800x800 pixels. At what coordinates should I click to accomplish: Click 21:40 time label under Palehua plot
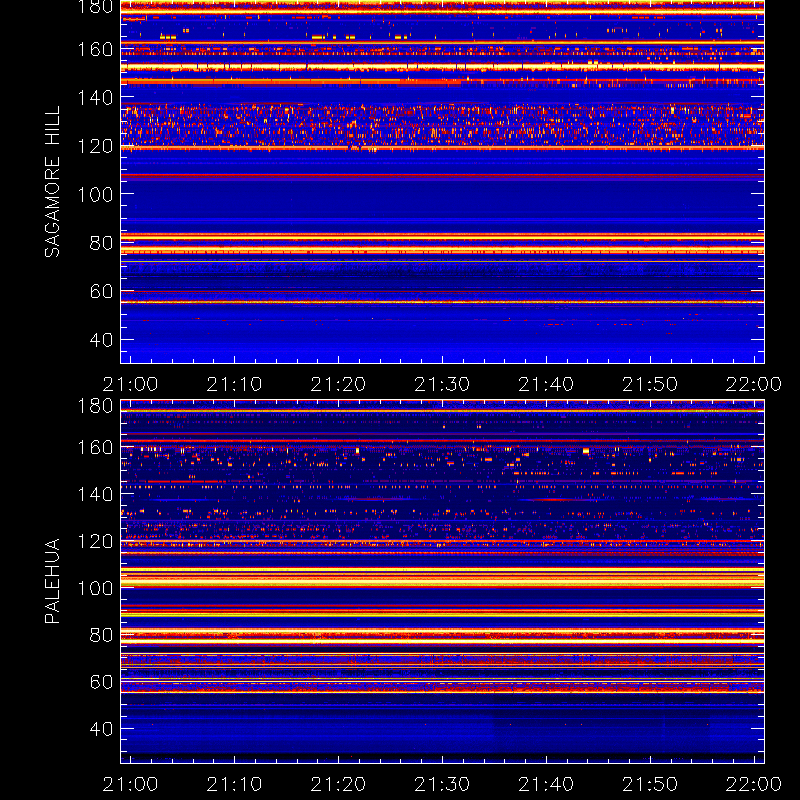coord(546,784)
